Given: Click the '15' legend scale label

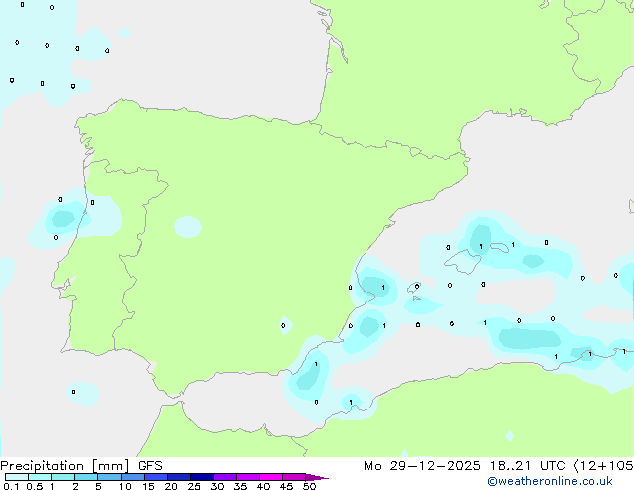Looking at the screenshot, I should point(148,486).
